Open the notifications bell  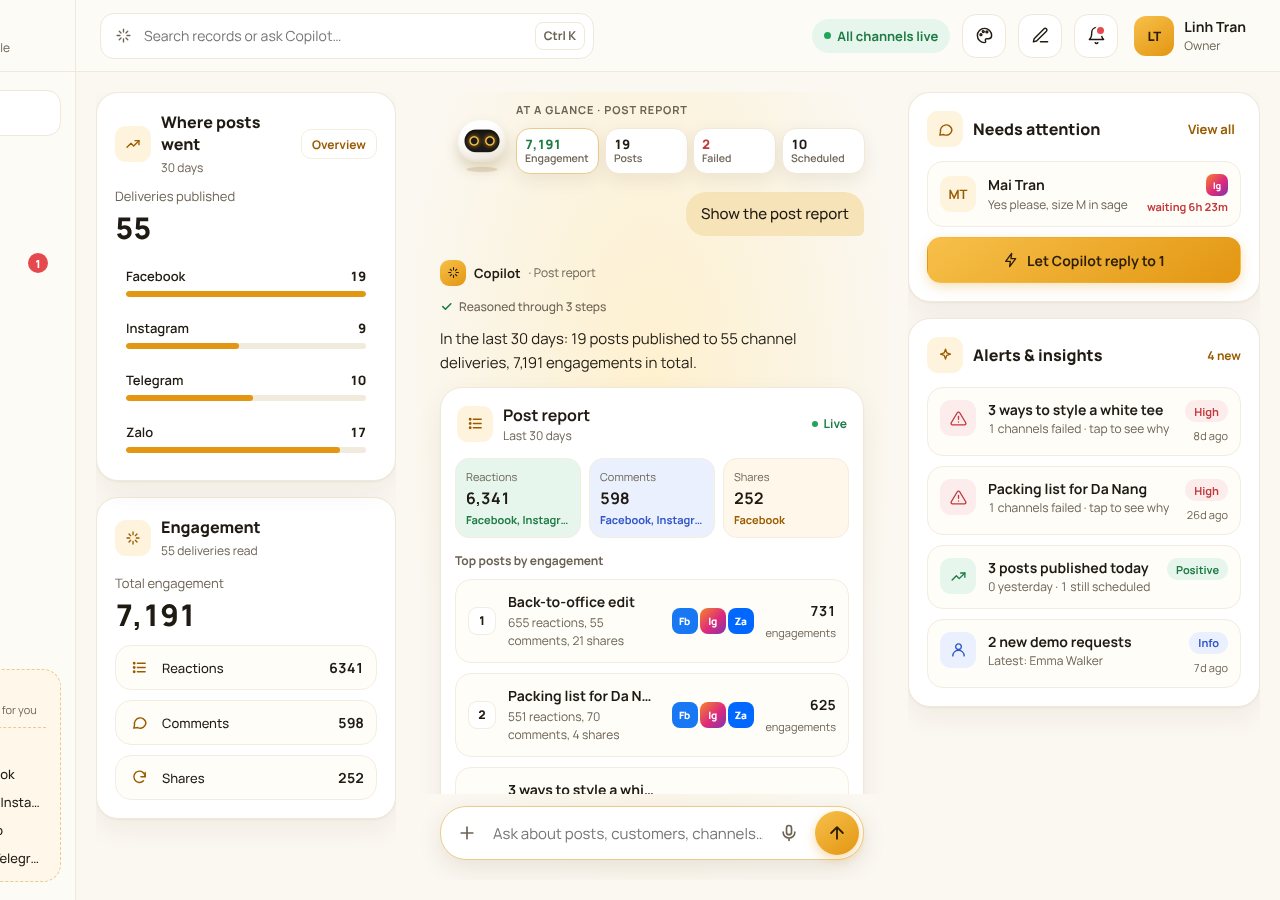(1096, 36)
